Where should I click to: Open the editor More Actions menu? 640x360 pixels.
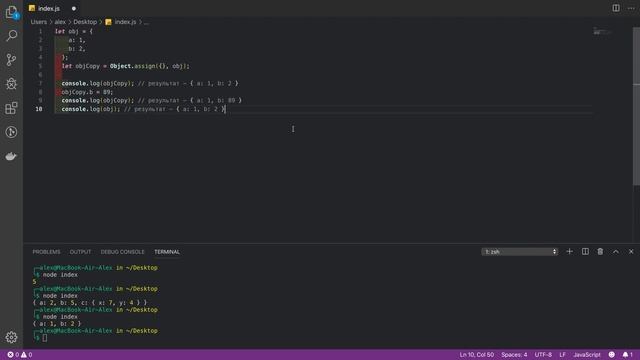coord(631,8)
